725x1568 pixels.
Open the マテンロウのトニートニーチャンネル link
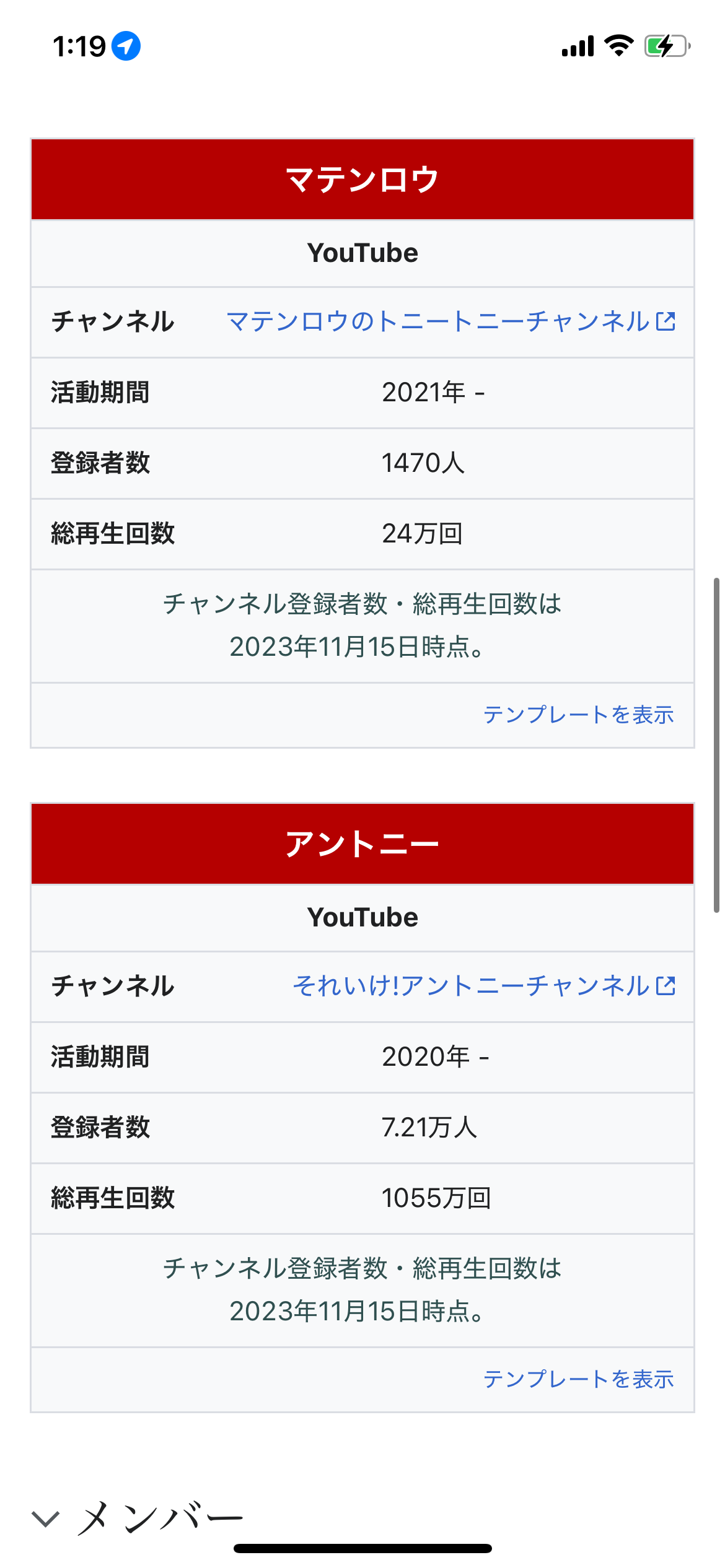(437, 321)
